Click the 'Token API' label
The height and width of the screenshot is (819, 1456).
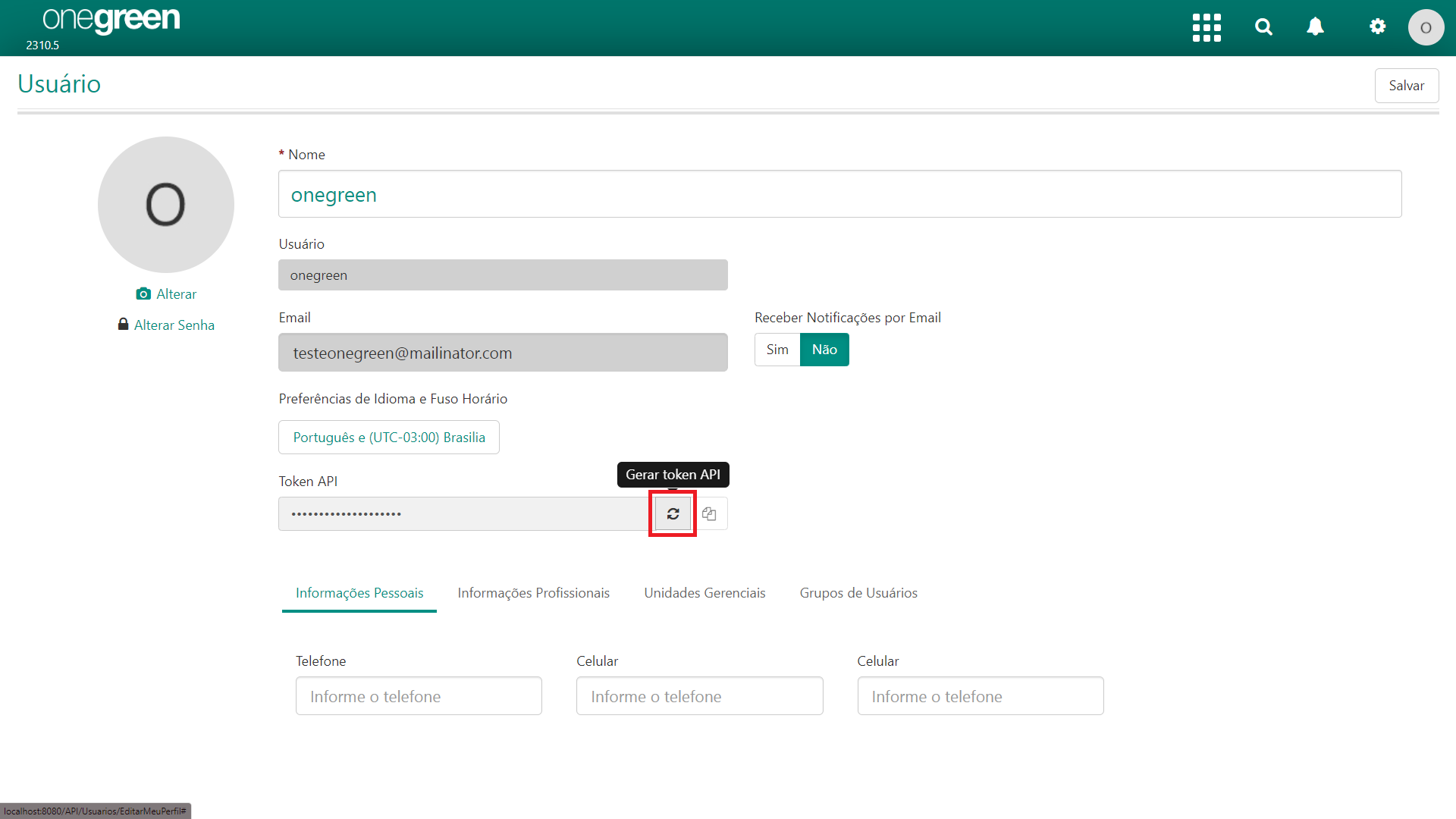(x=308, y=482)
